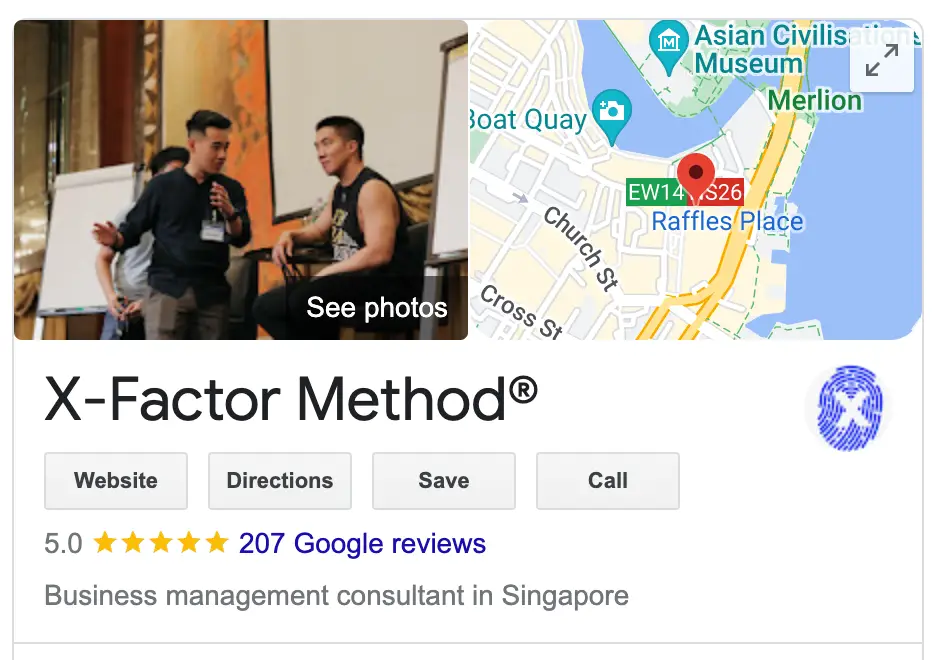The width and height of the screenshot is (934, 660).
Task: Click the red location pin on the map
Action: 696,176
